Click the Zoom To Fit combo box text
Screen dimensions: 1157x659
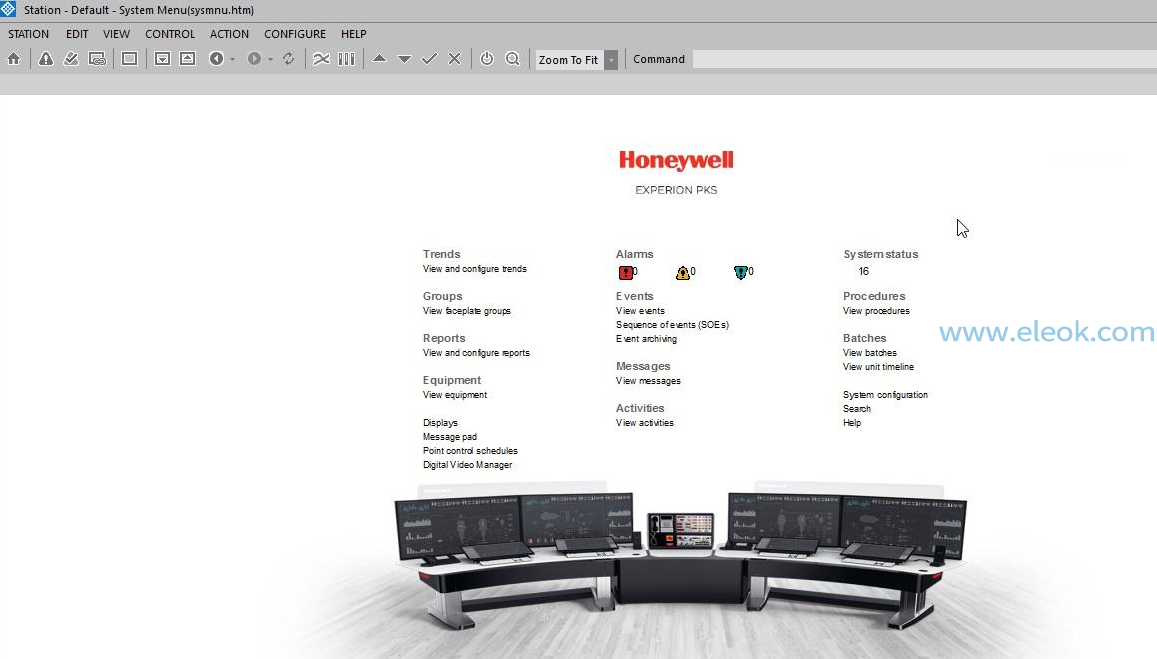pos(568,60)
